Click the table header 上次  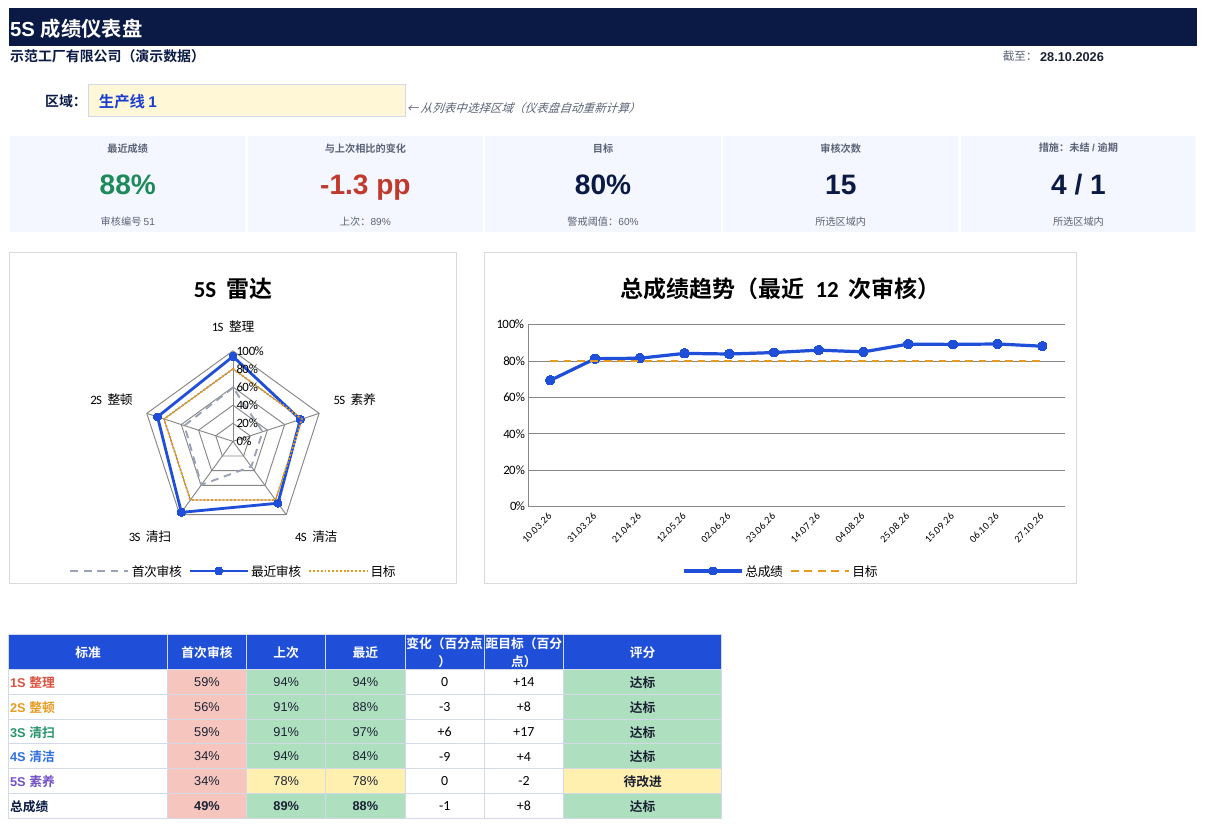coord(286,652)
